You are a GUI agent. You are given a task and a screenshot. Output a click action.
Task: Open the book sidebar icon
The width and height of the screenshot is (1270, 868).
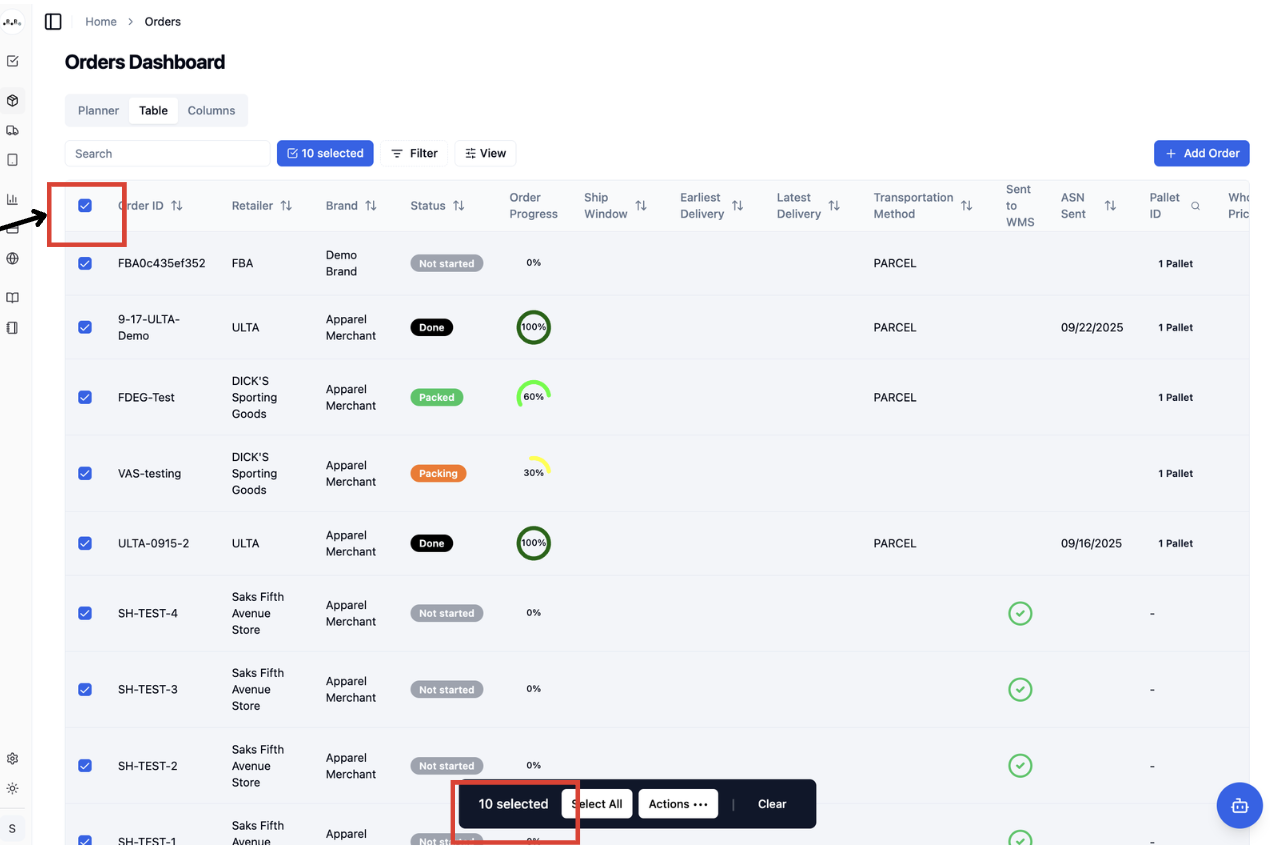coord(12,297)
